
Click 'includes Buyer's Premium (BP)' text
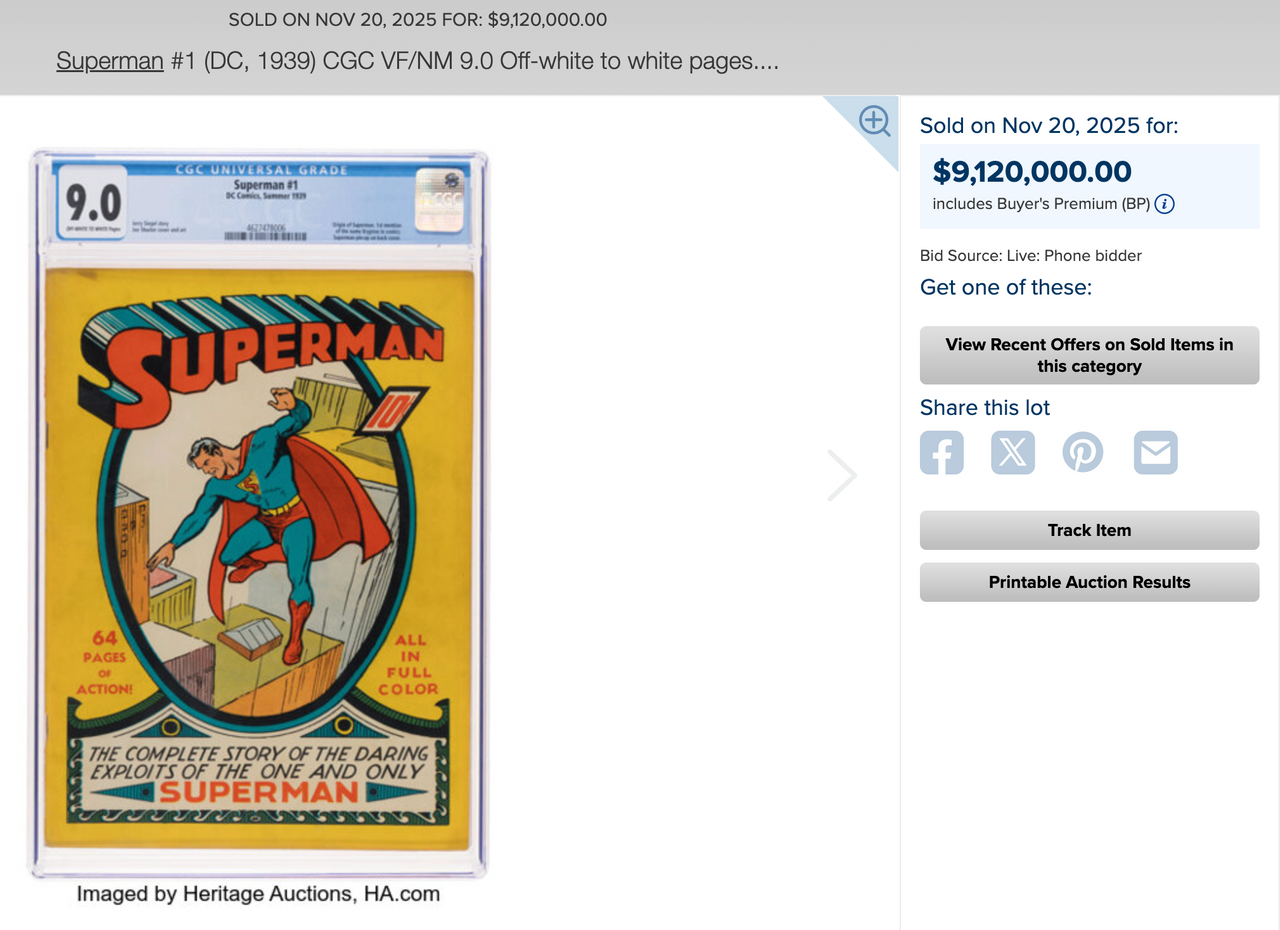tap(1040, 204)
